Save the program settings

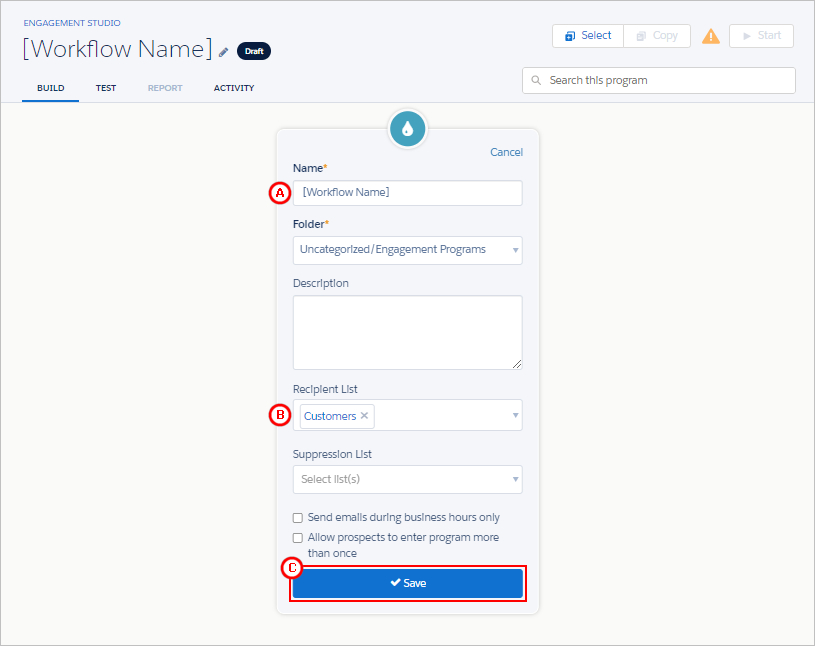point(408,583)
